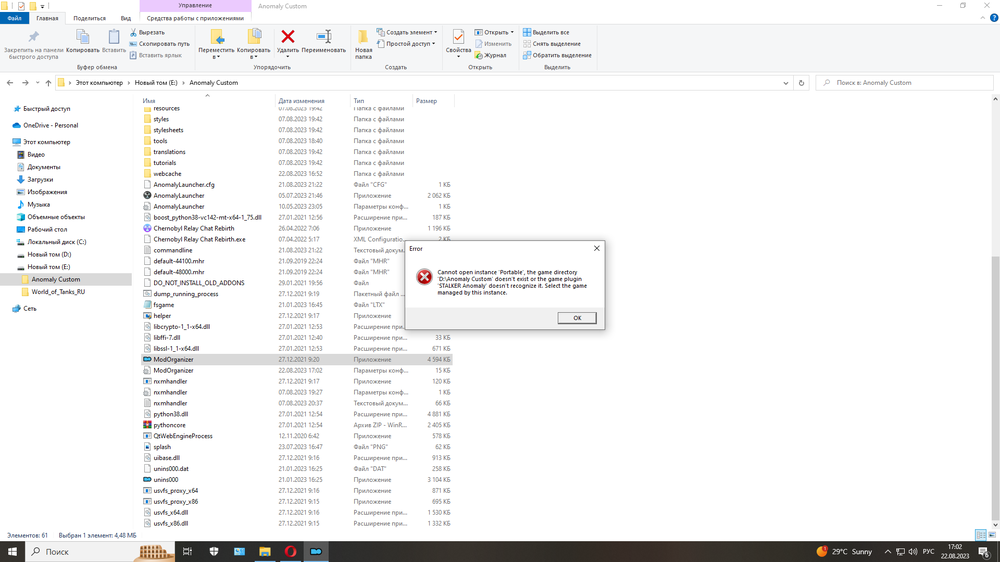Select World_of_Tanks_RU in the navigation pane
This screenshot has width=1000, height=562.
(x=58, y=292)
